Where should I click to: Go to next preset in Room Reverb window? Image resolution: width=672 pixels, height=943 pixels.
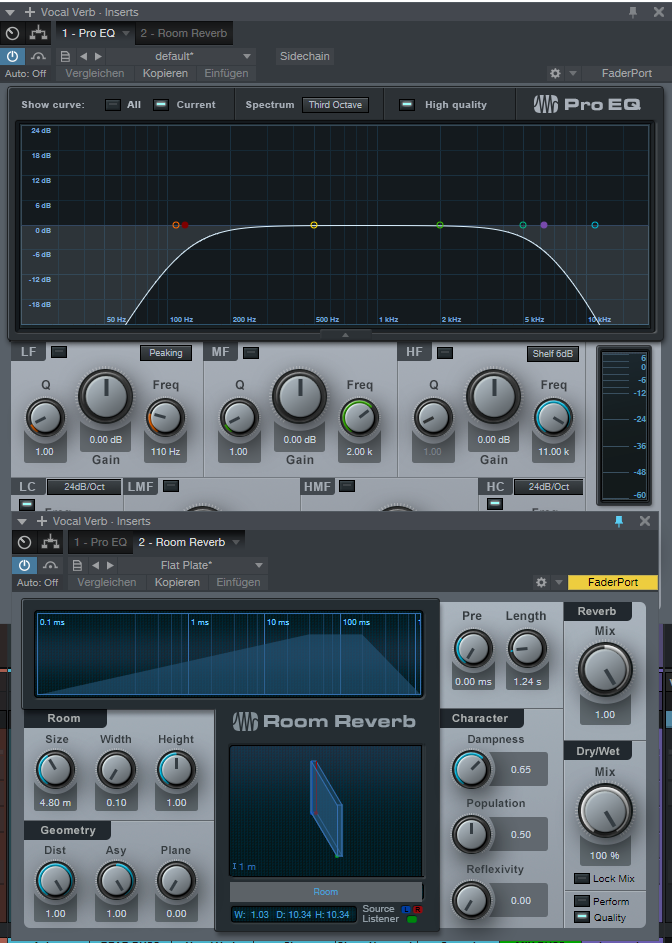[110, 565]
